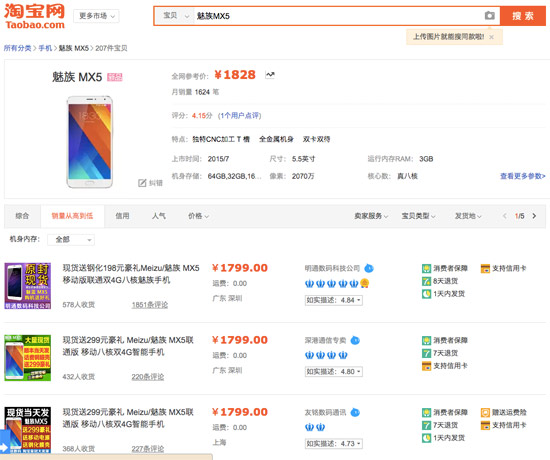Screen dimensions: 550x460
Task: Open the 227条评论 reviews link
Action: 148,449
